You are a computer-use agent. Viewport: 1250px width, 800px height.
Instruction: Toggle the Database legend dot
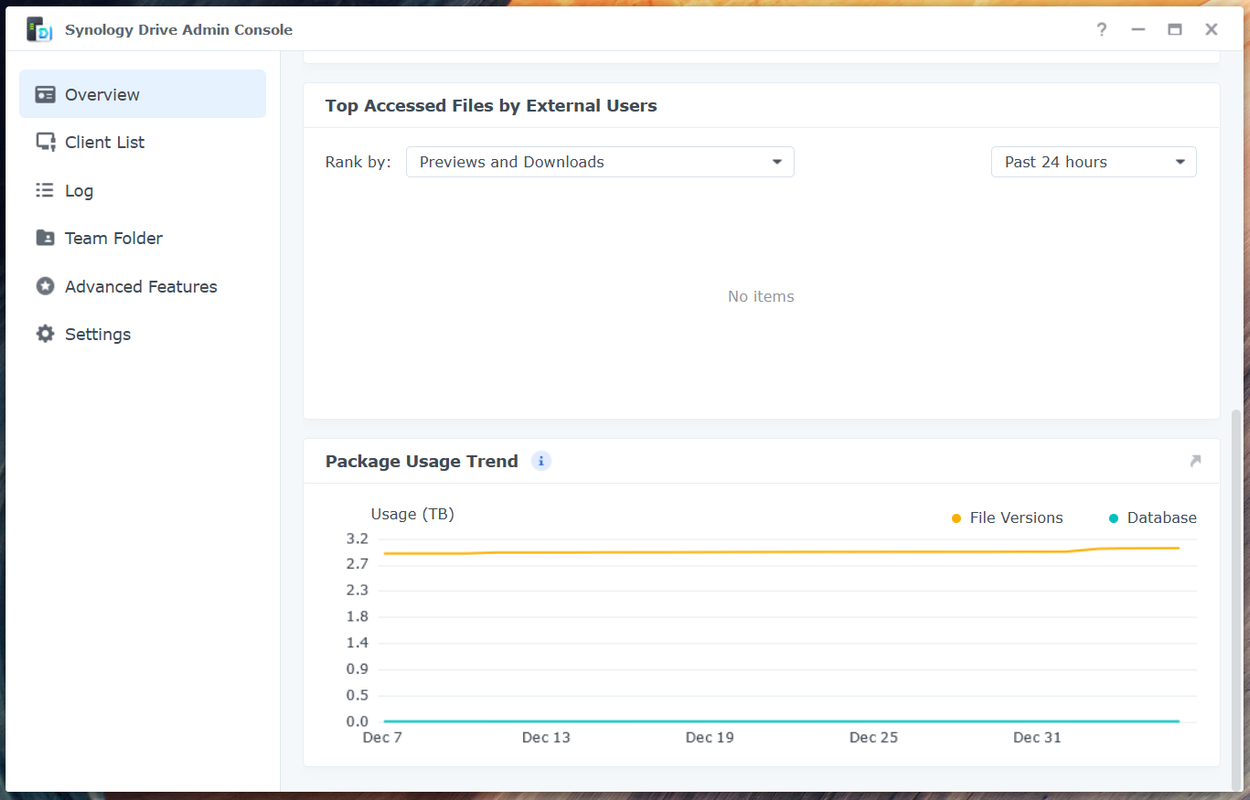point(1114,518)
